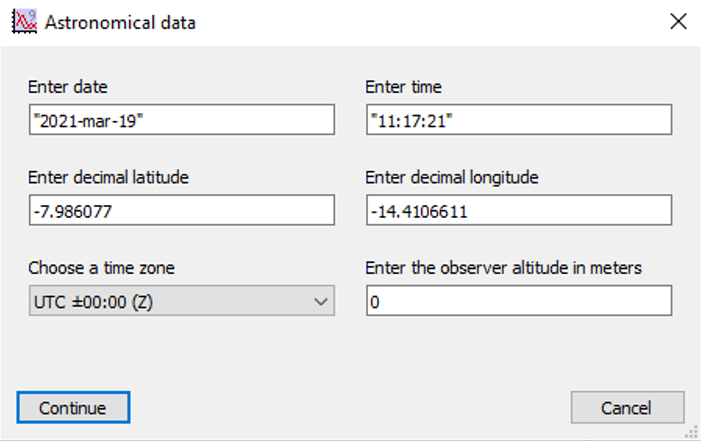This screenshot has width=701, height=441.
Task: Close the Astronomical data dialog
Action: pyautogui.click(x=678, y=21)
